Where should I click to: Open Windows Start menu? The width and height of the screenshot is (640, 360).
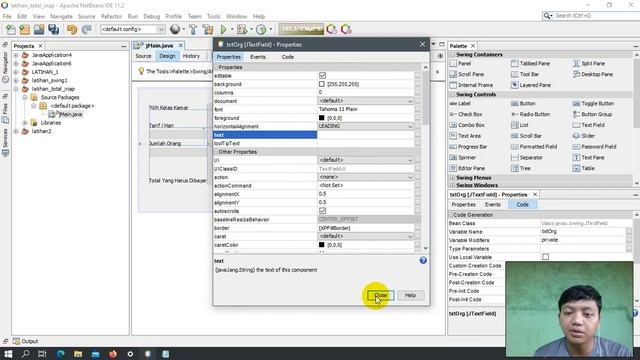pyautogui.click(x=8, y=354)
